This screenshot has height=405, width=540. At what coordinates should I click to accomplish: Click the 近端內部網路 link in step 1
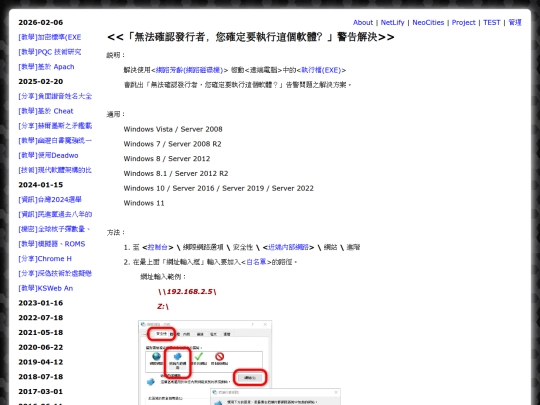tap(288, 247)
